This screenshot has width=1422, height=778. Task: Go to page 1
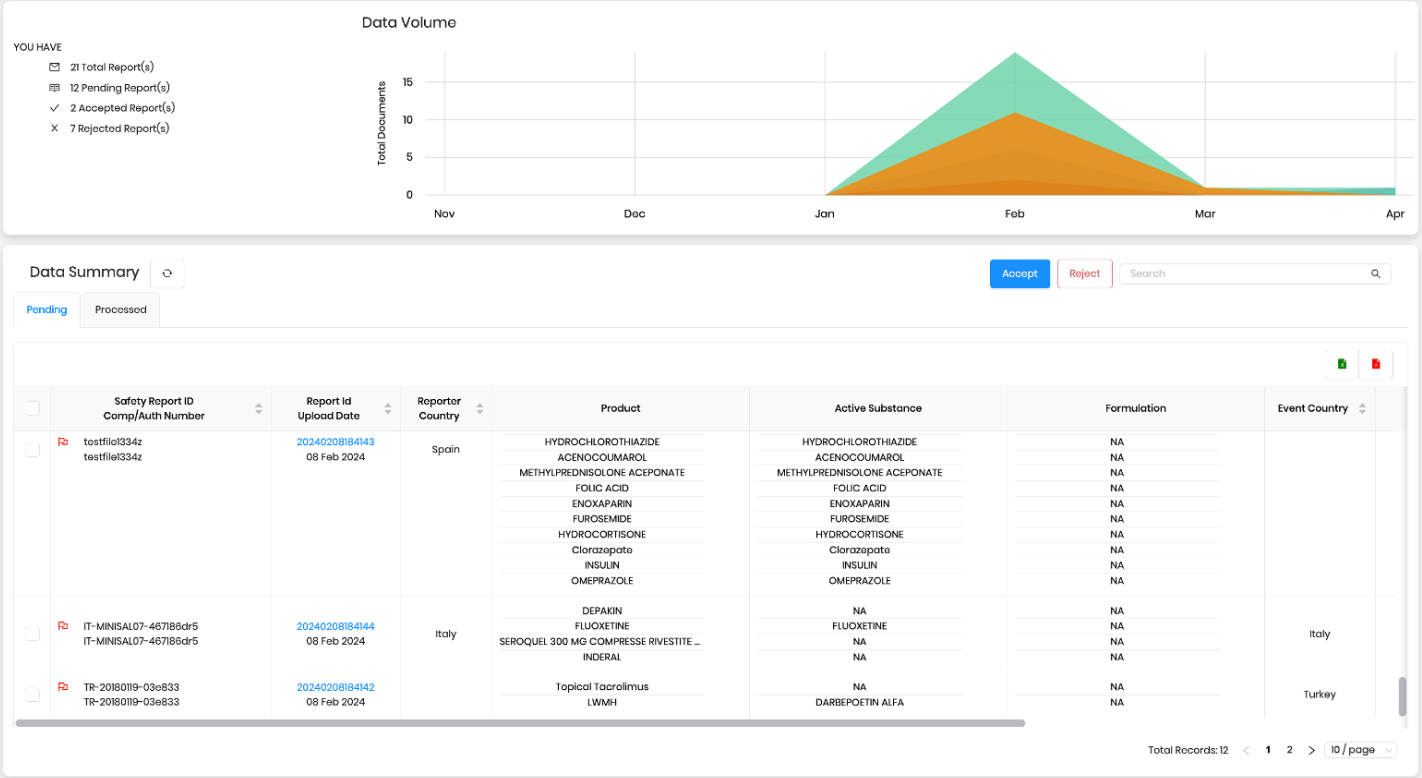pyautogui.click(x=1268, y=750)
